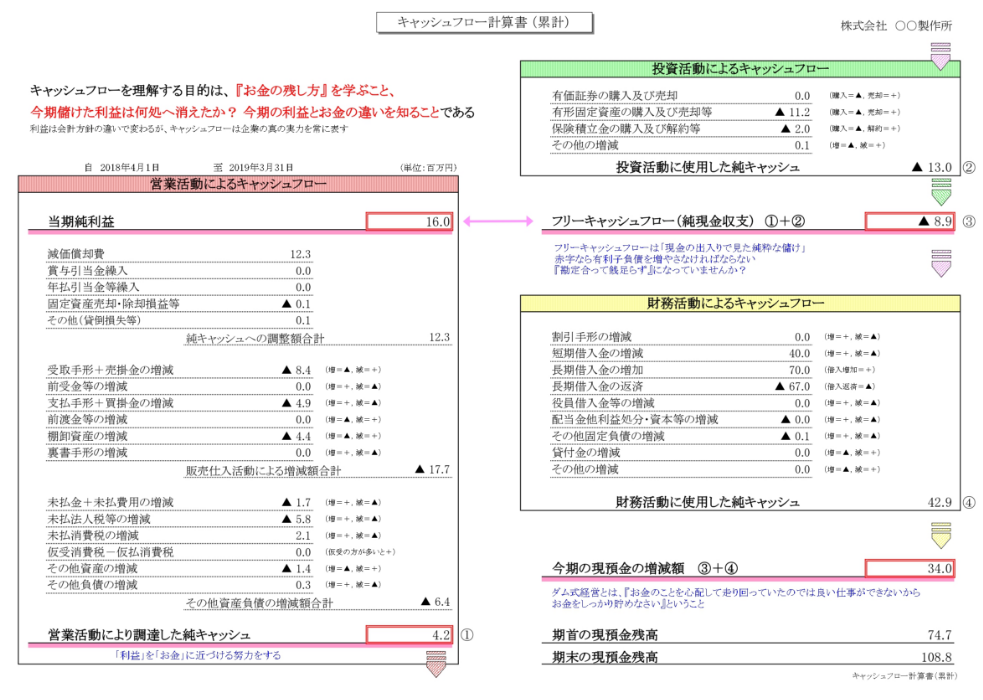The height and width of the screenshot is (700, 983).
Task: Select the ▲6.4 subtotal value
Action: tap(436, 602)
